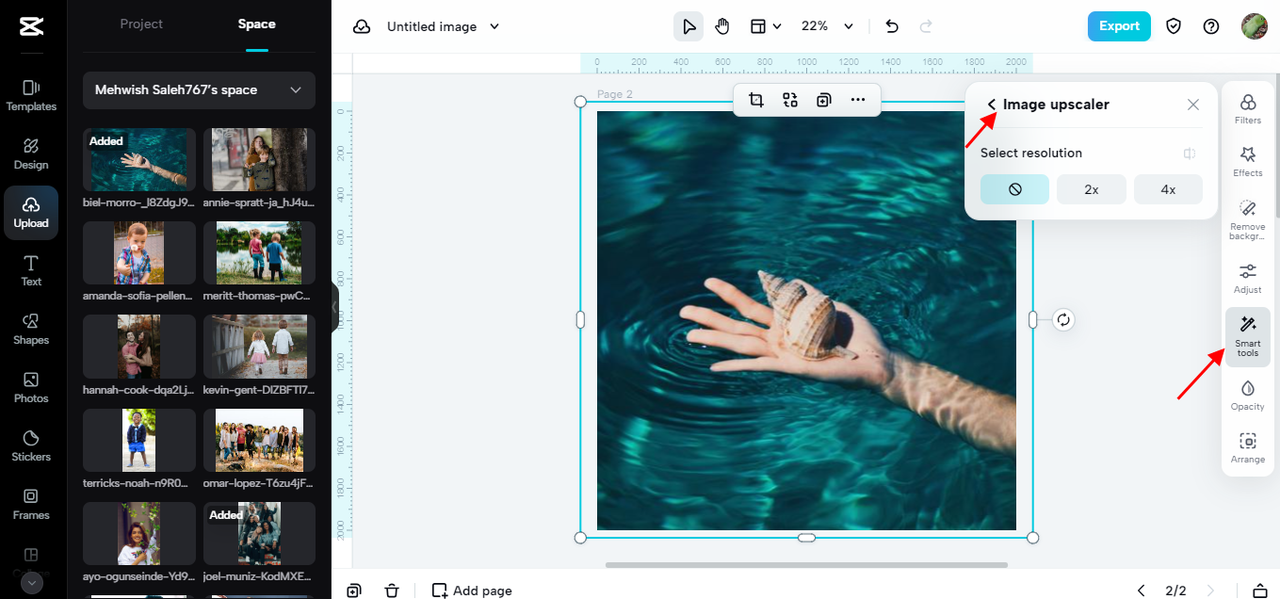
Task: Select kevin-gent thumbnail
Action: [259, 346]
